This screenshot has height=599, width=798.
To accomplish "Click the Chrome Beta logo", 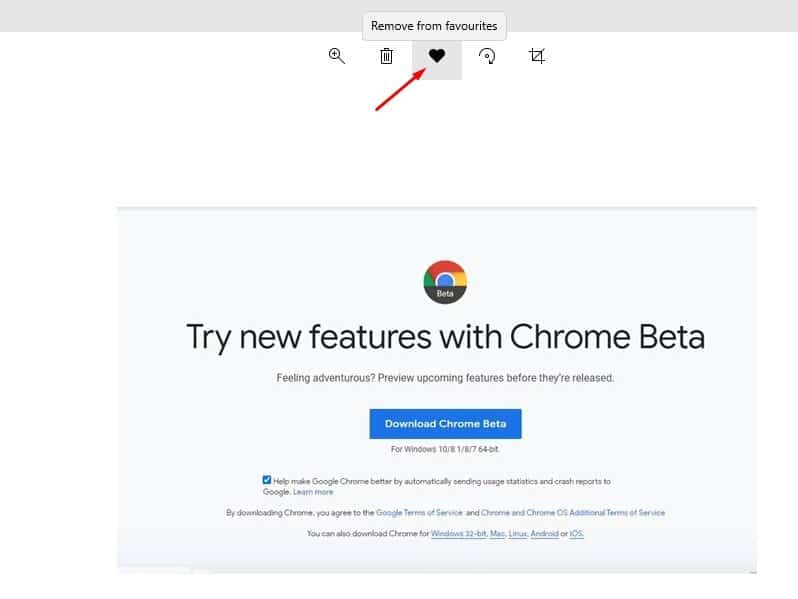I will [445, 282].
